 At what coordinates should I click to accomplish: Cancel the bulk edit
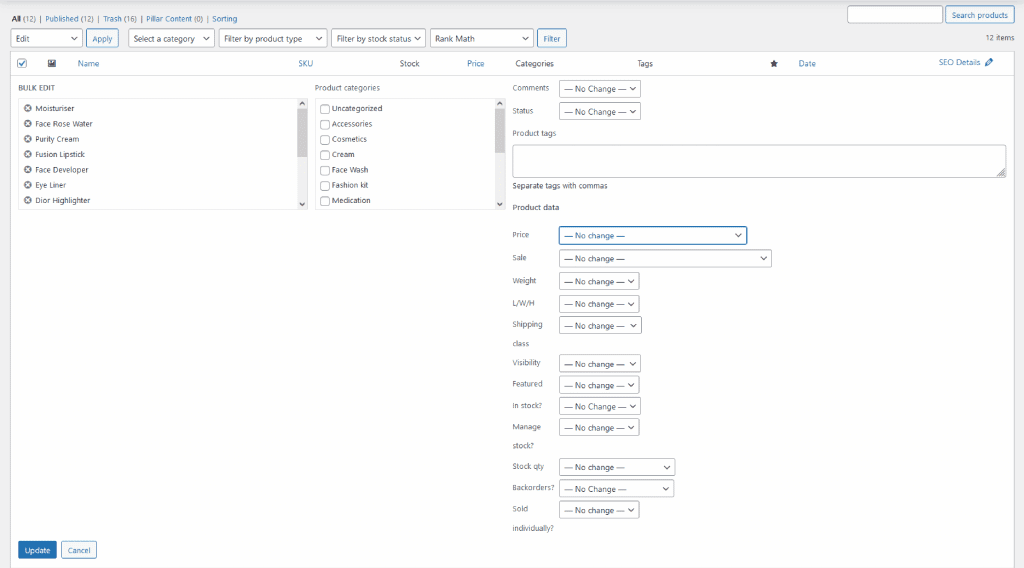click(79, 550)
